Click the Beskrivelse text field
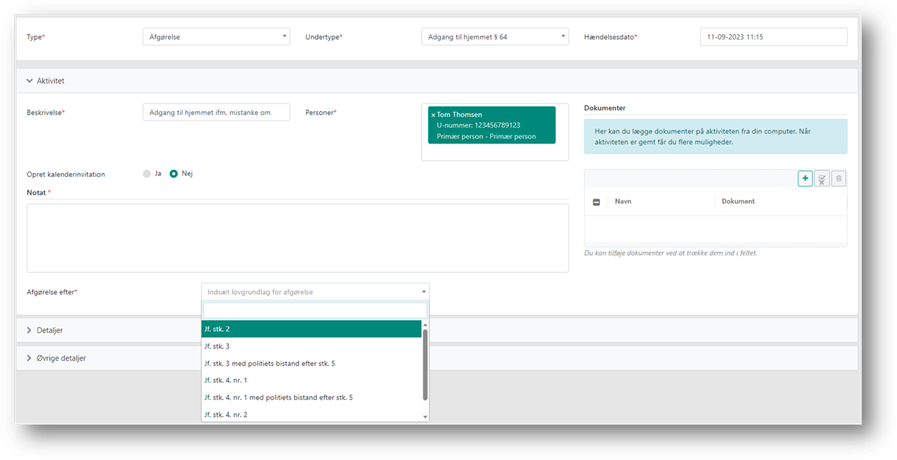Image resolution: width=897 pixels, height=460 pixels. point(216,112)
